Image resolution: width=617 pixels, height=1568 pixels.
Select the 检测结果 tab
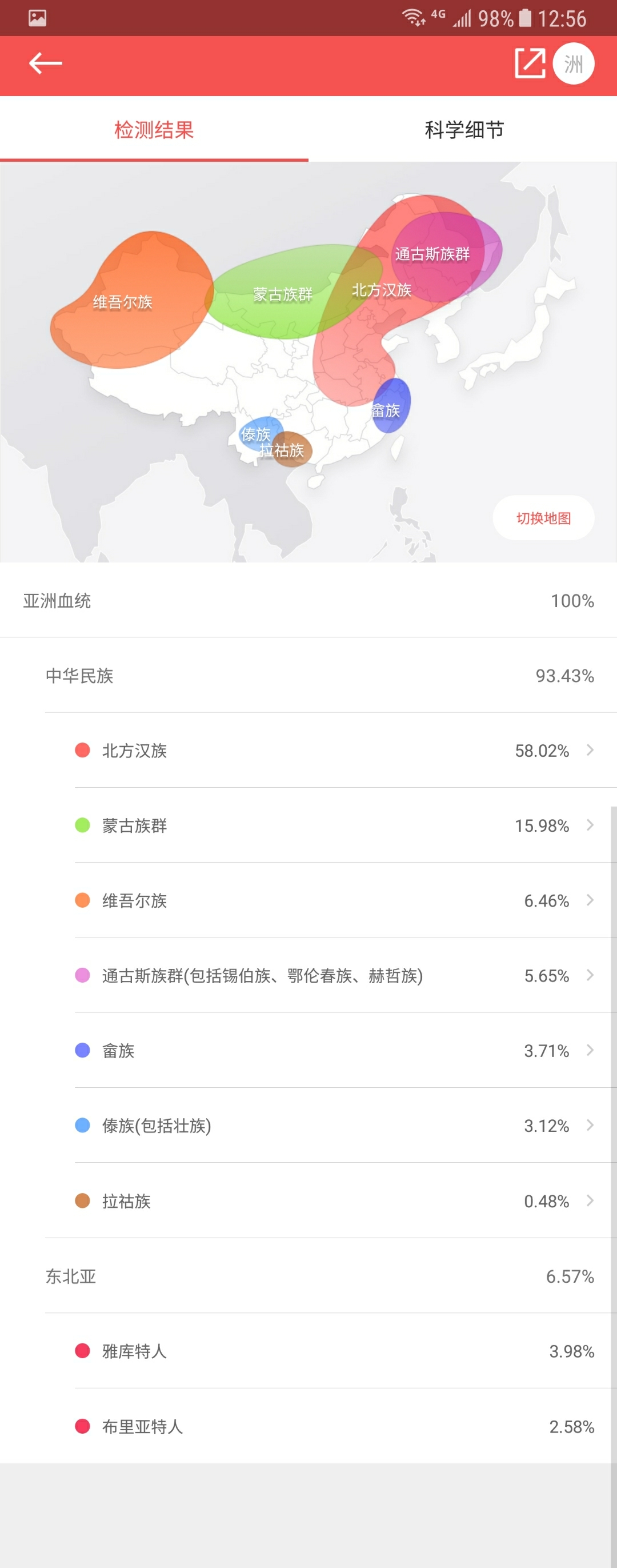pos(154,130)
